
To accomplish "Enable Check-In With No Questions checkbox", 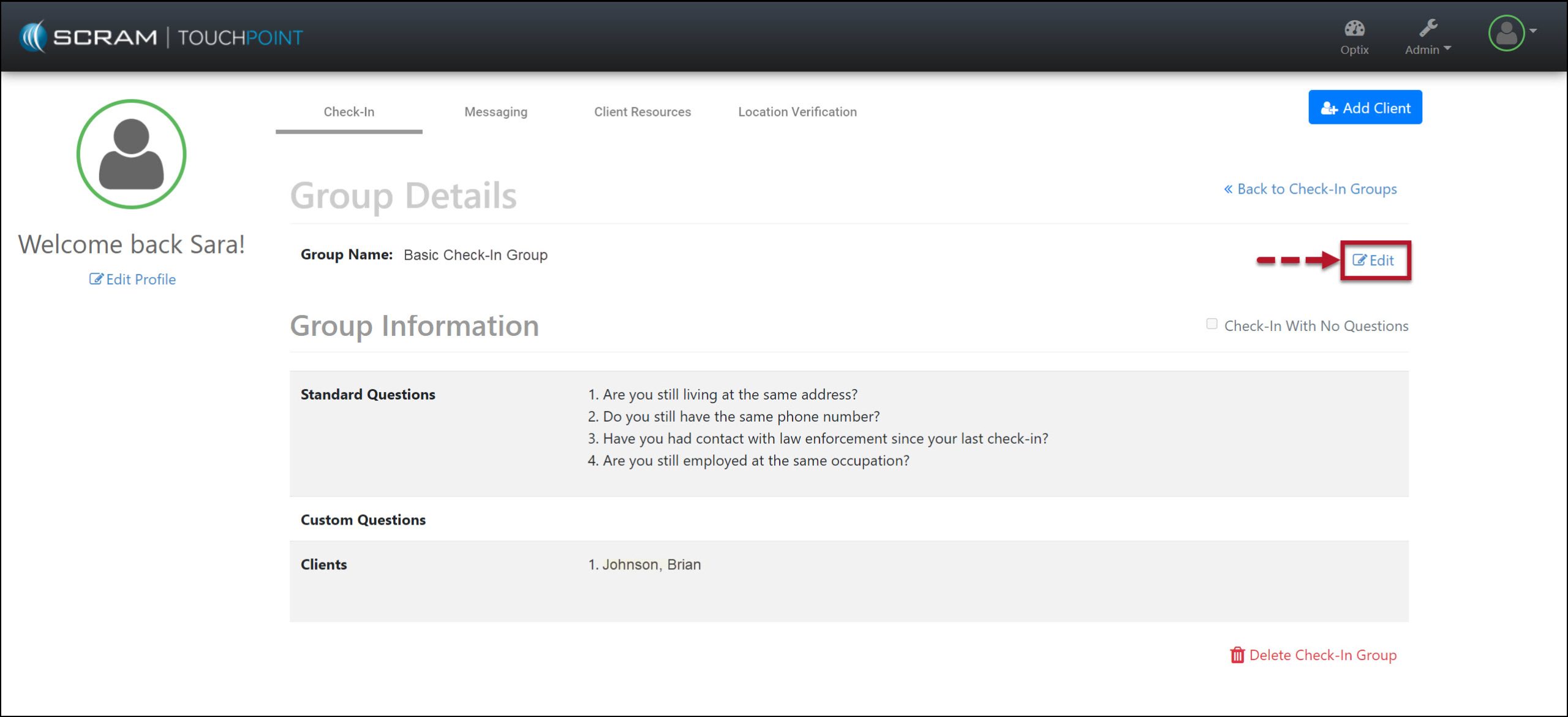I will (1212, 324).
